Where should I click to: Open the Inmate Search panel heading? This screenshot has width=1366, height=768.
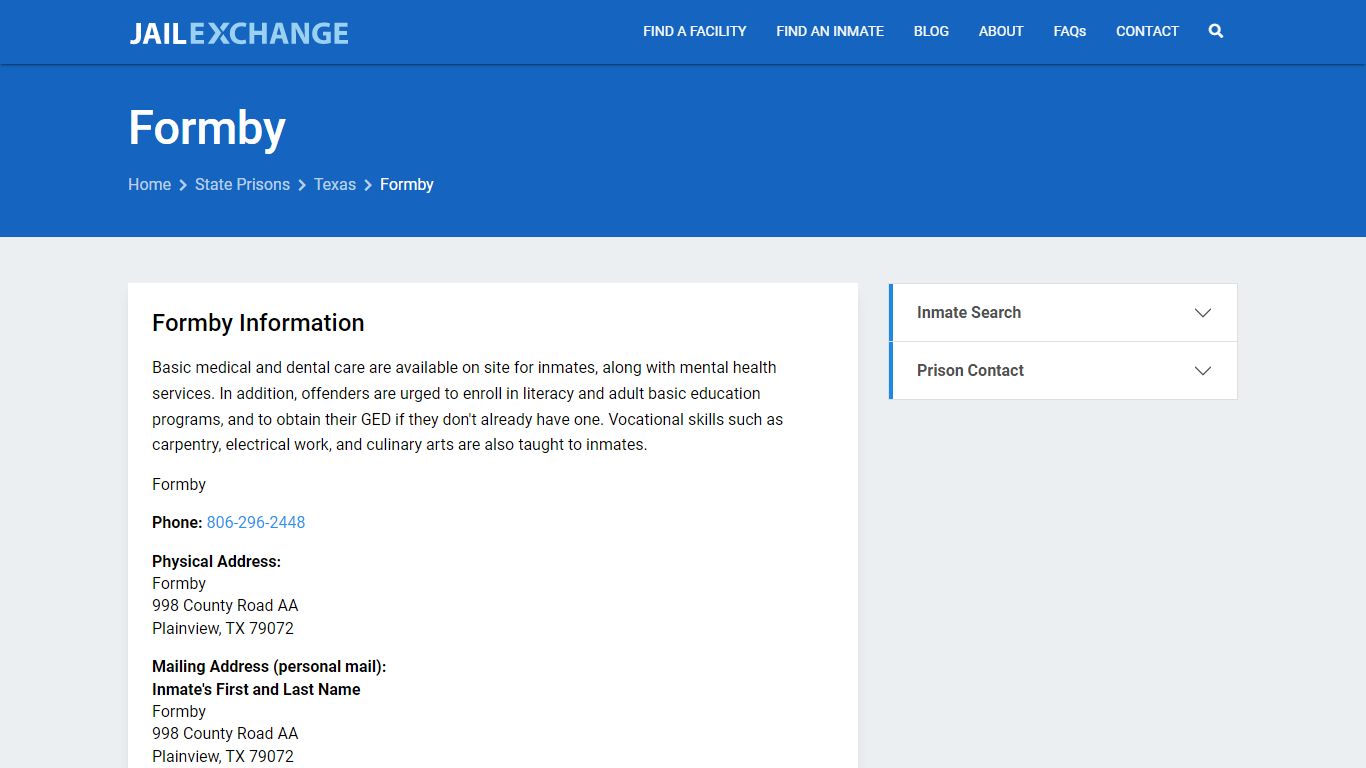point(969,313)
